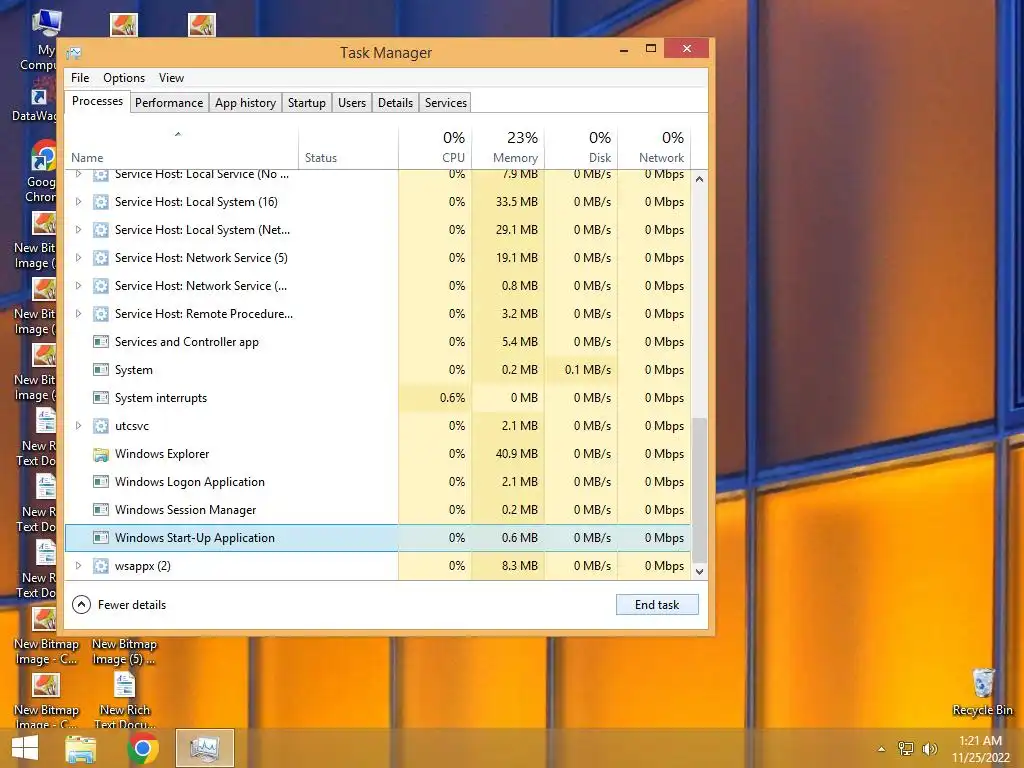This screenshot has height=768, width=1024.
Task: Click the utcsvc gear icon
Action: [101, 426]
